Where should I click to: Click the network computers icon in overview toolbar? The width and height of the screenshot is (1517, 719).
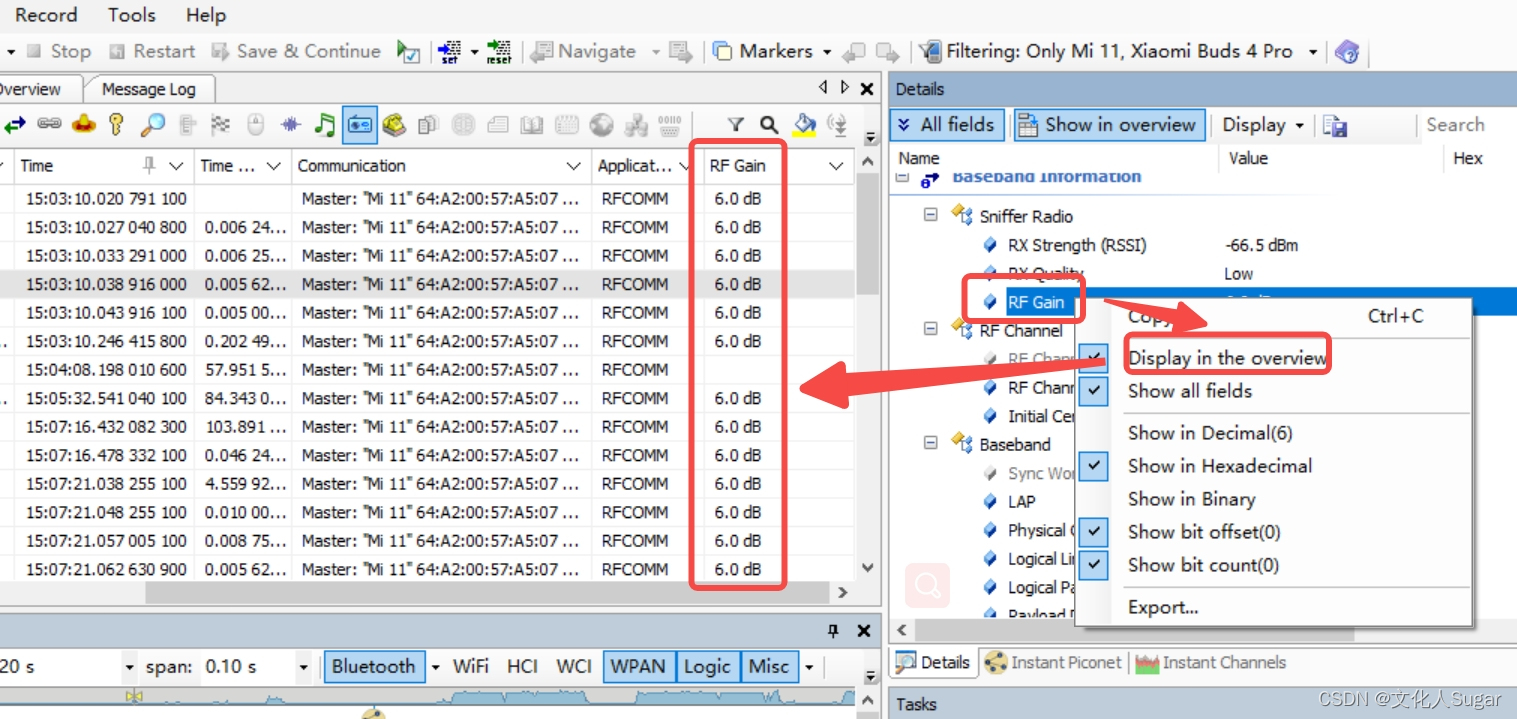coord(636,124)
